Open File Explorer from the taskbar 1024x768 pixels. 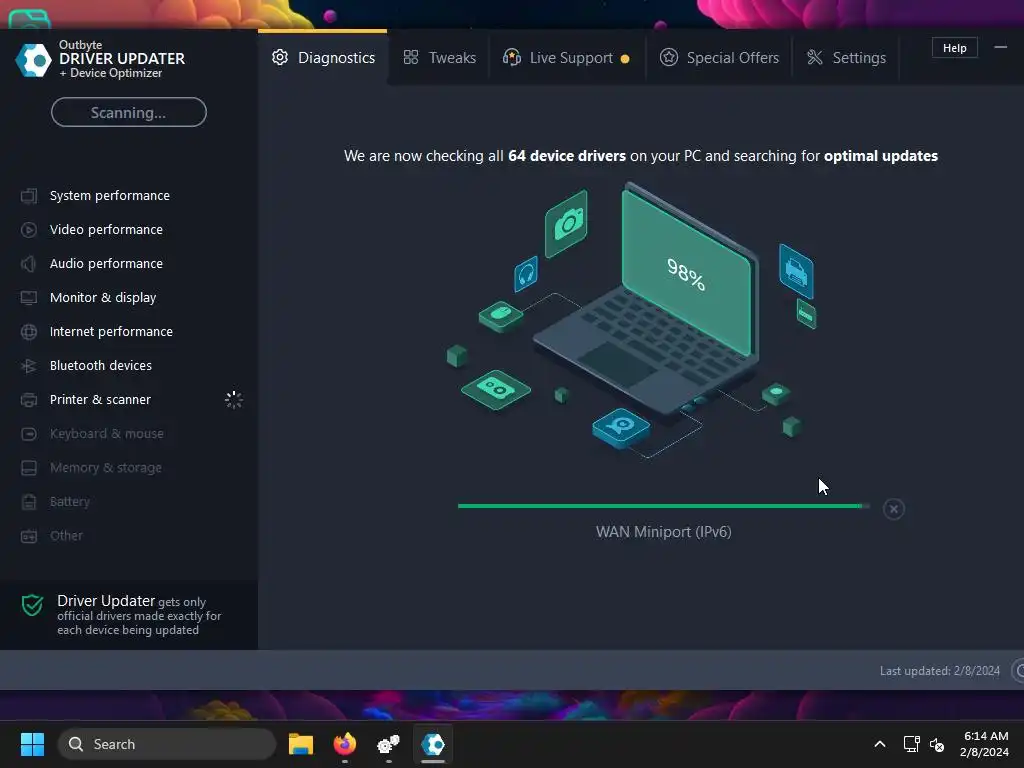(x=301, y=744)
